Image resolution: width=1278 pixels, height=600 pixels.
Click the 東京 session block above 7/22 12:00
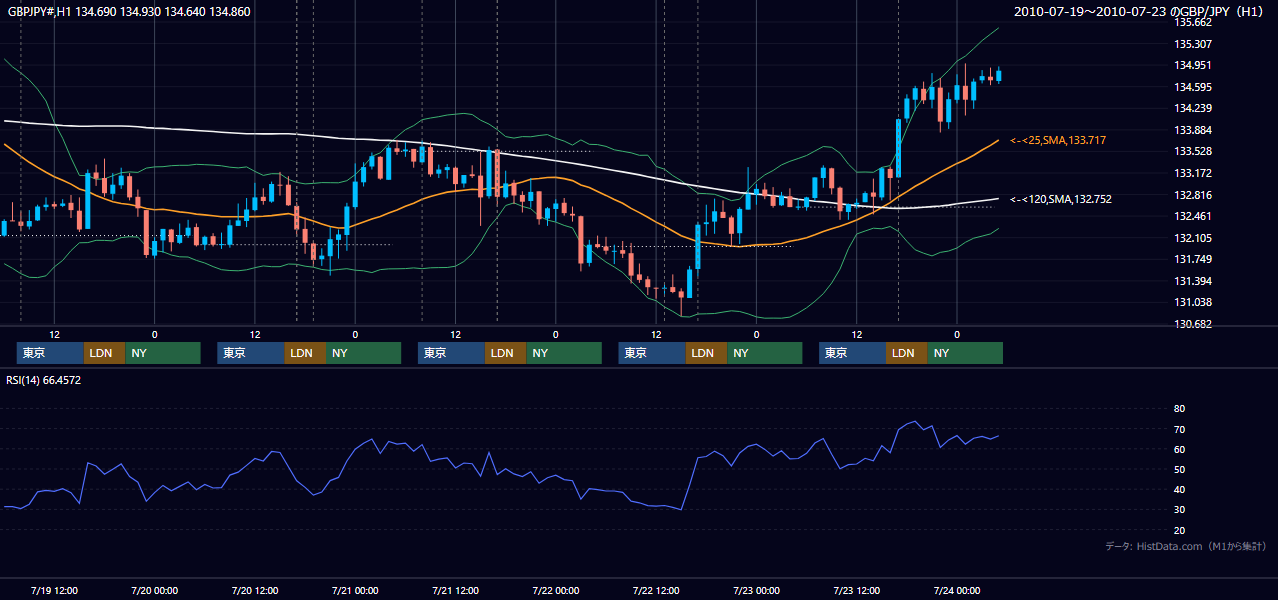click(x=652, y=353)
